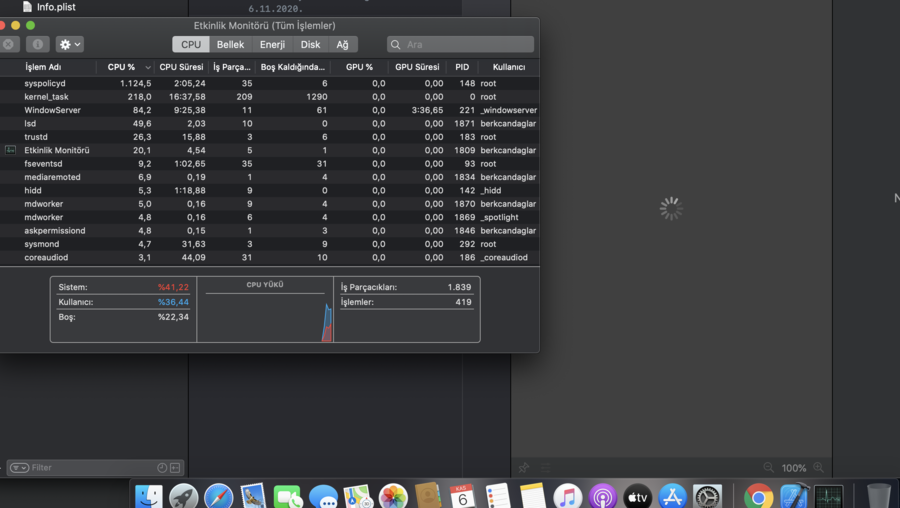900x508 pixels.
Task: Open the Enerji tab
Action: point(272,44)
